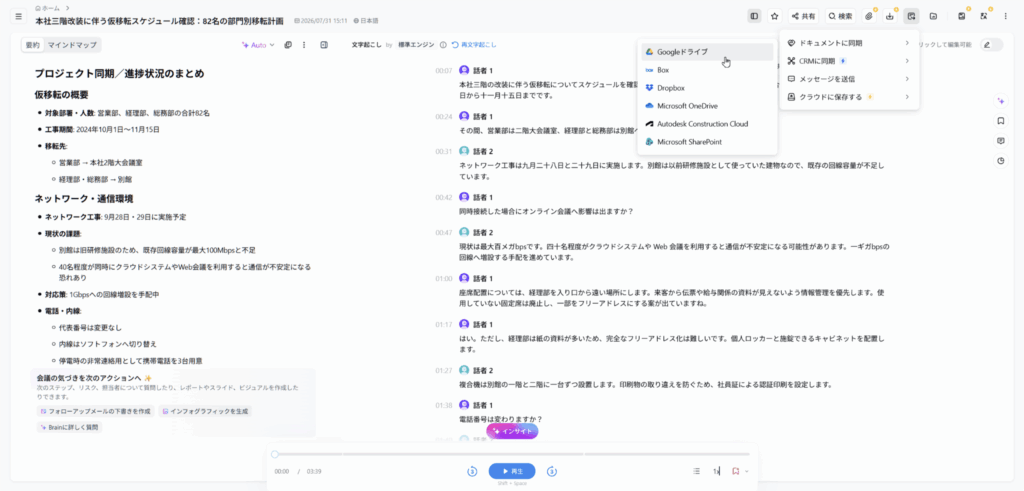Image resolution: width=1024 pixels, height=491 pixels.
Task: Switch to the マインドマップ tab
Action: click(72, 45)
